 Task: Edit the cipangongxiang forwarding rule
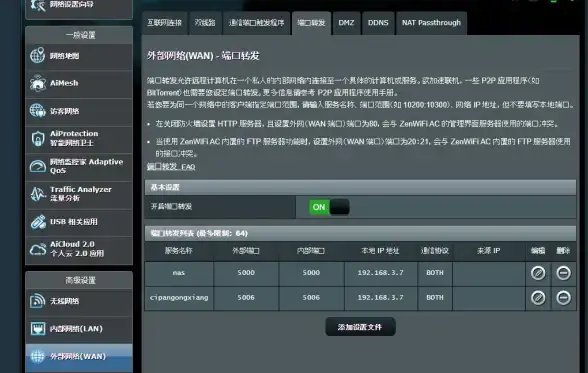[x=538, y=298]
